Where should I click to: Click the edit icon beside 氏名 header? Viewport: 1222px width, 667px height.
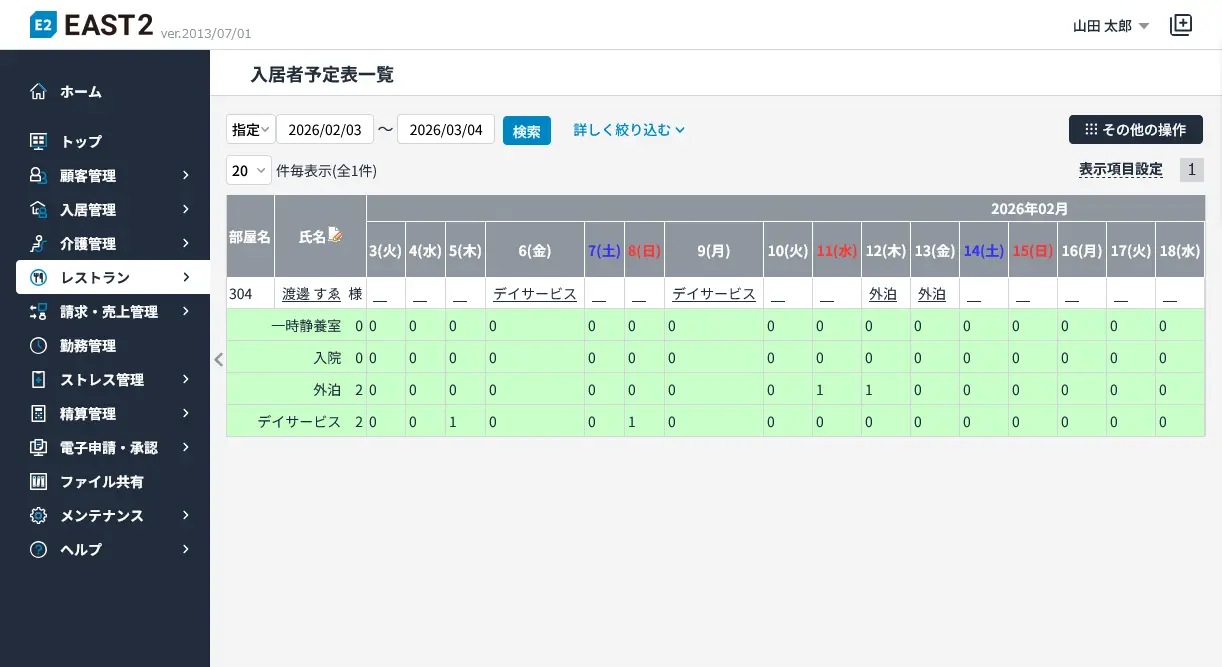tap(336, 236)
